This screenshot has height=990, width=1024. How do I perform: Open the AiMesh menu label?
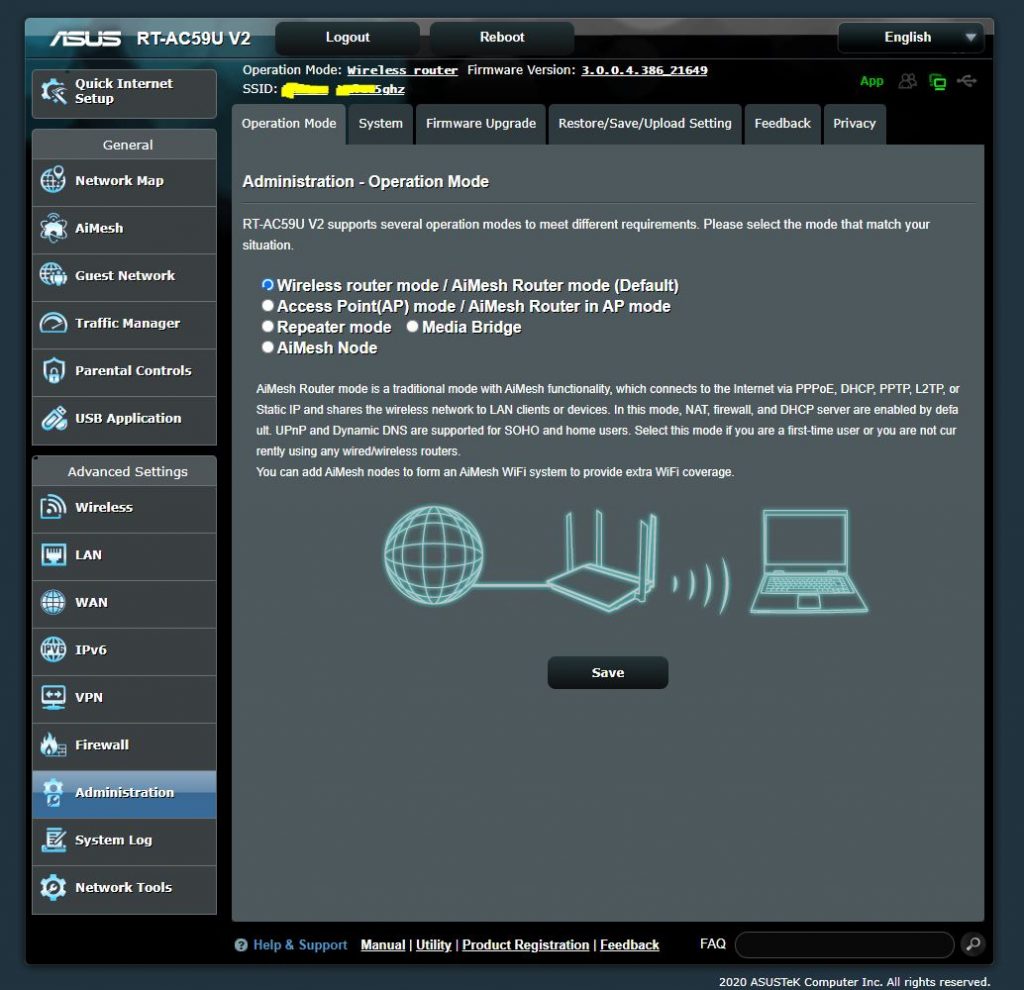coord(99,228)
